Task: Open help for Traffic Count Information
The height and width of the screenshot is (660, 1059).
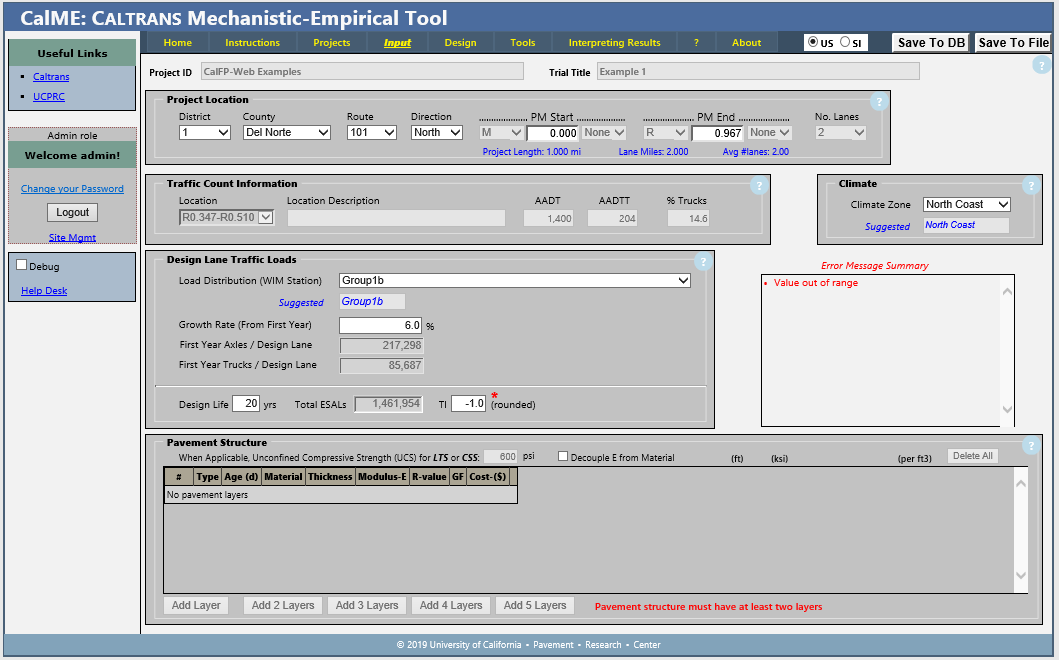Action: point(758,185)
